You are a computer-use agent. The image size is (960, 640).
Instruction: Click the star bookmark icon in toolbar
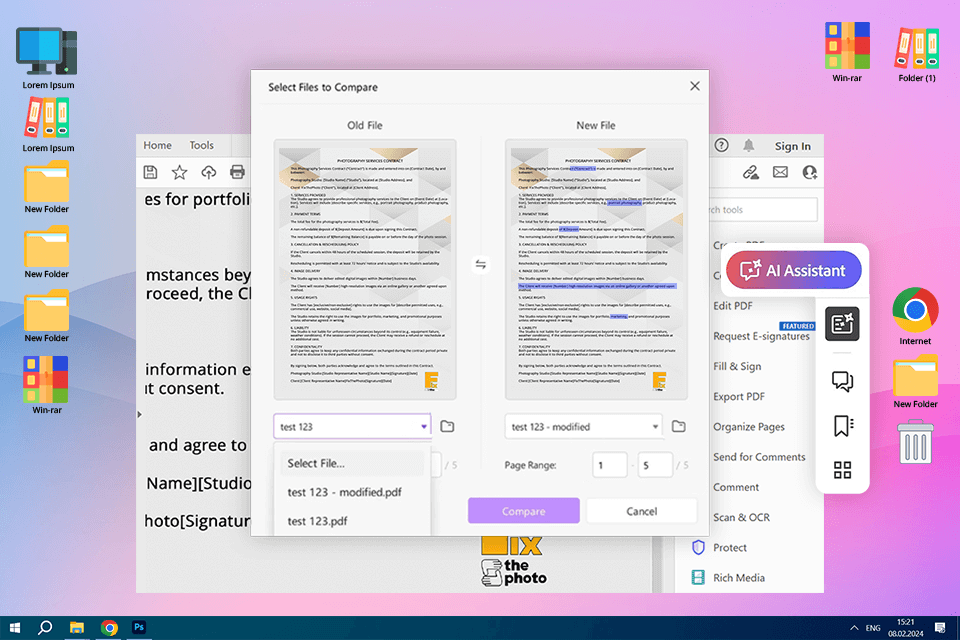click(179, 172)
